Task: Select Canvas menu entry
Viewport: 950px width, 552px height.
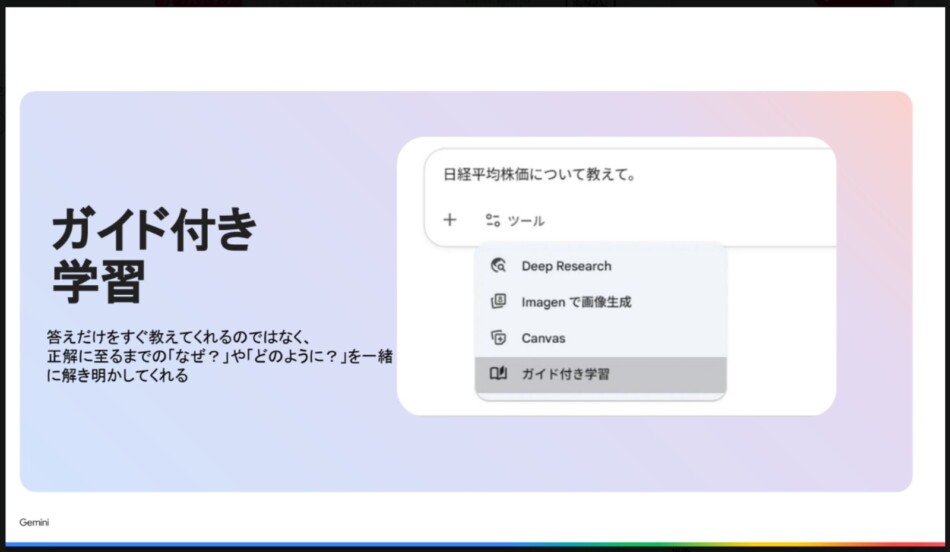Action: pos(600,338)
